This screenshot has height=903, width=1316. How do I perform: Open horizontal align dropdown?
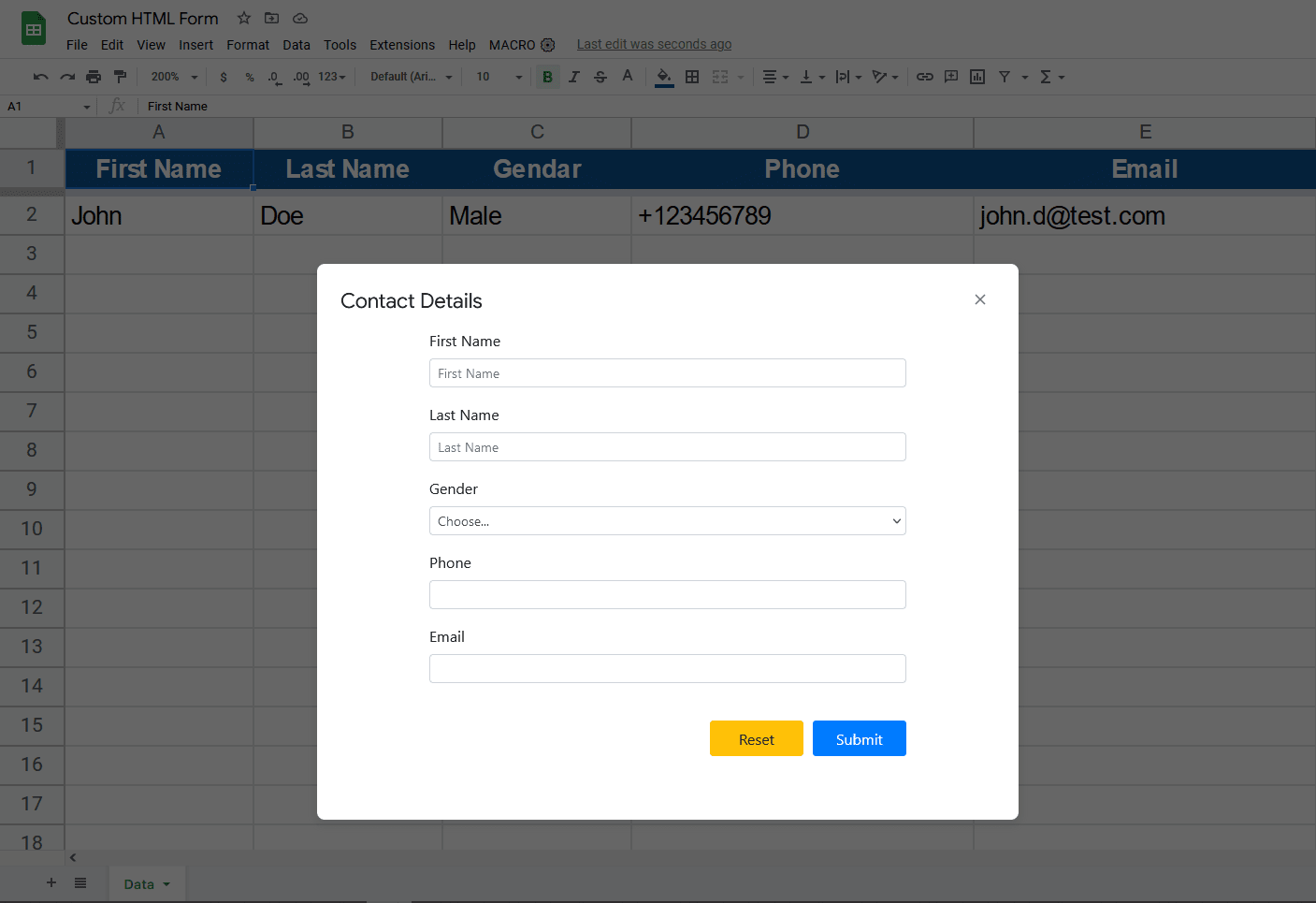tap(775, 77)
